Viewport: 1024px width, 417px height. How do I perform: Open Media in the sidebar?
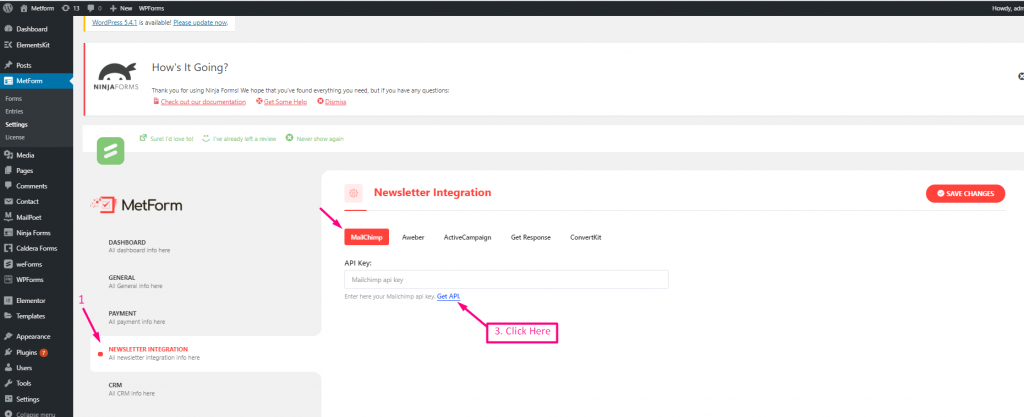[x=25, y=155]
